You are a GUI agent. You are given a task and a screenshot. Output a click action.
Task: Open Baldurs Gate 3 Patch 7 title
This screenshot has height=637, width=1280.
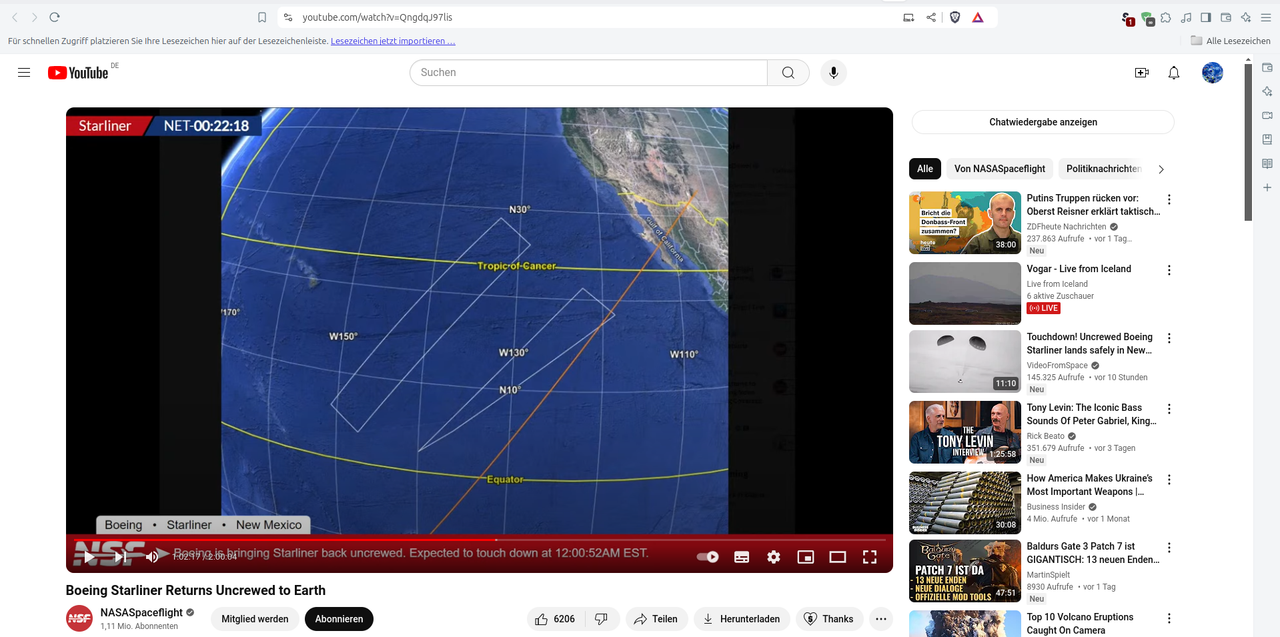tap(1093, 553)
